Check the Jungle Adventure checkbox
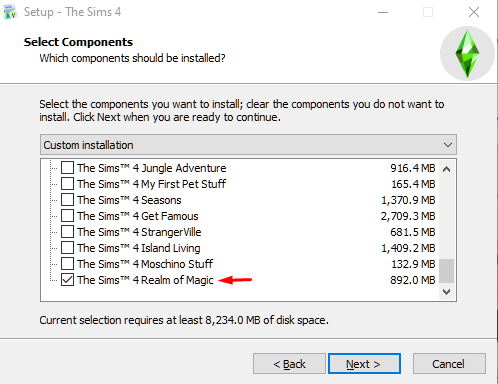 pos(67,168)
